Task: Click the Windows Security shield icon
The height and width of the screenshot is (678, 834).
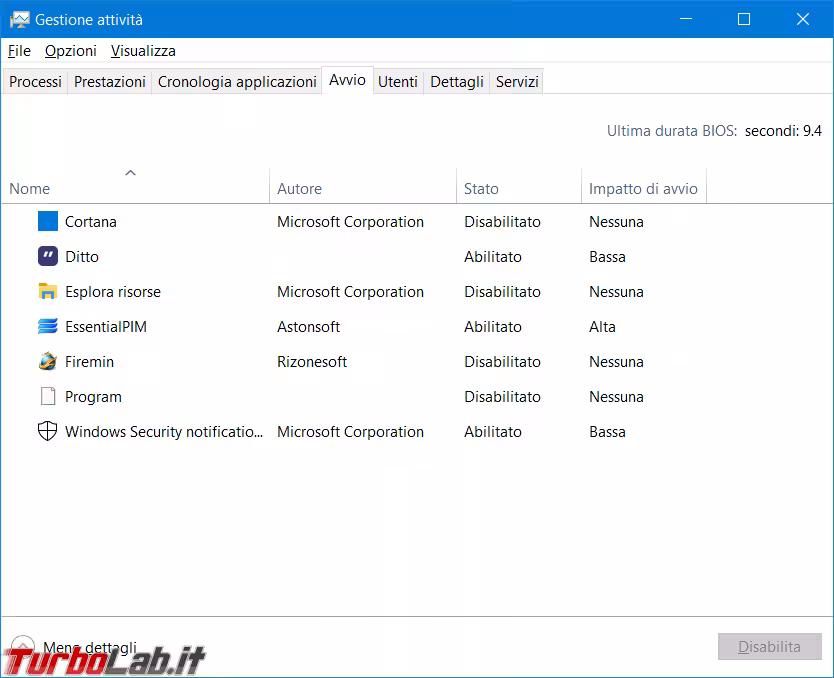Action: pyautogui.click(x=48, y=432)
